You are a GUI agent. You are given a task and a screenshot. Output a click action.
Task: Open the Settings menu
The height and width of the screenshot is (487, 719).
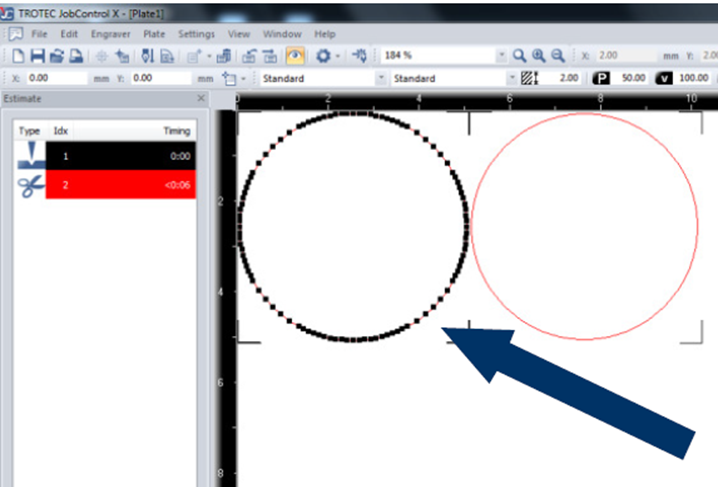click(196, 34)
